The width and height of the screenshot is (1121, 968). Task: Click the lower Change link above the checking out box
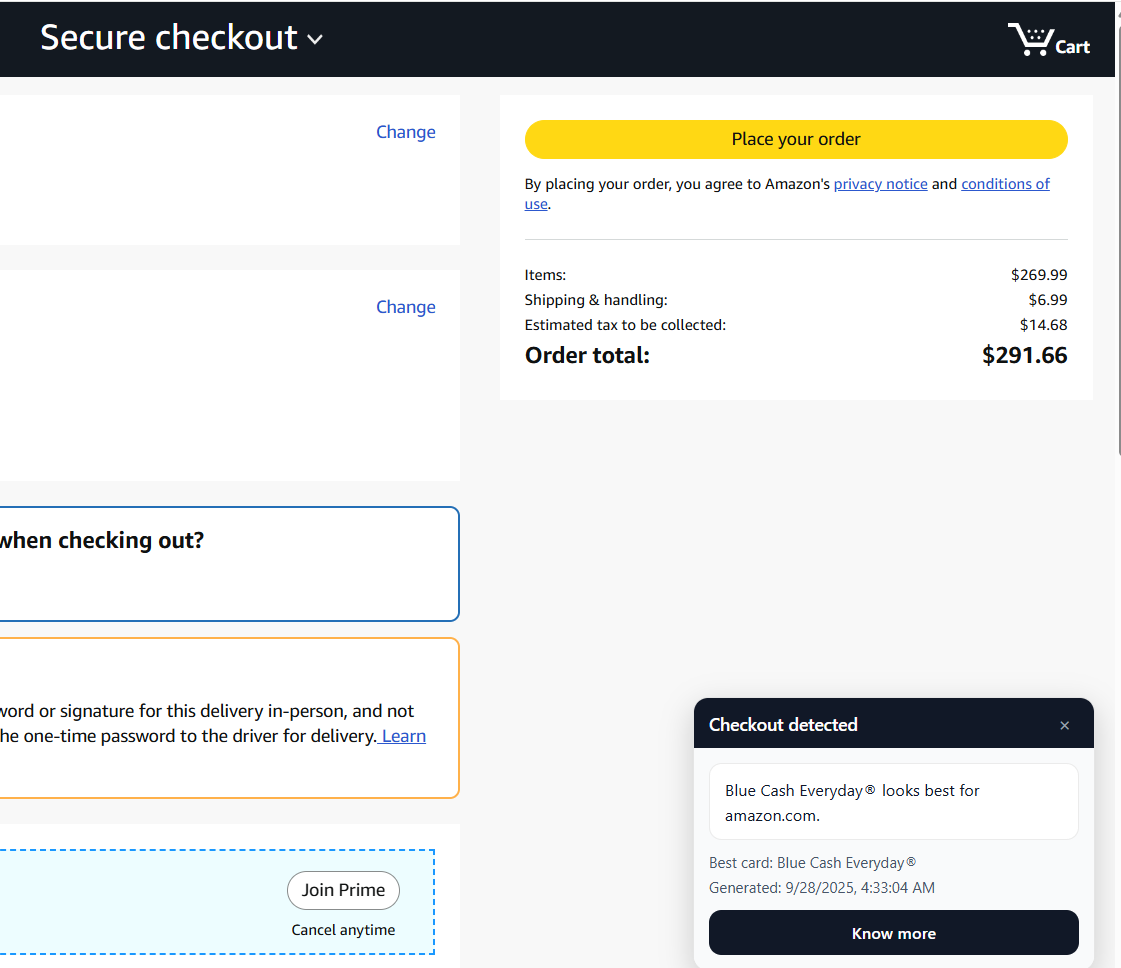[405, 307]
